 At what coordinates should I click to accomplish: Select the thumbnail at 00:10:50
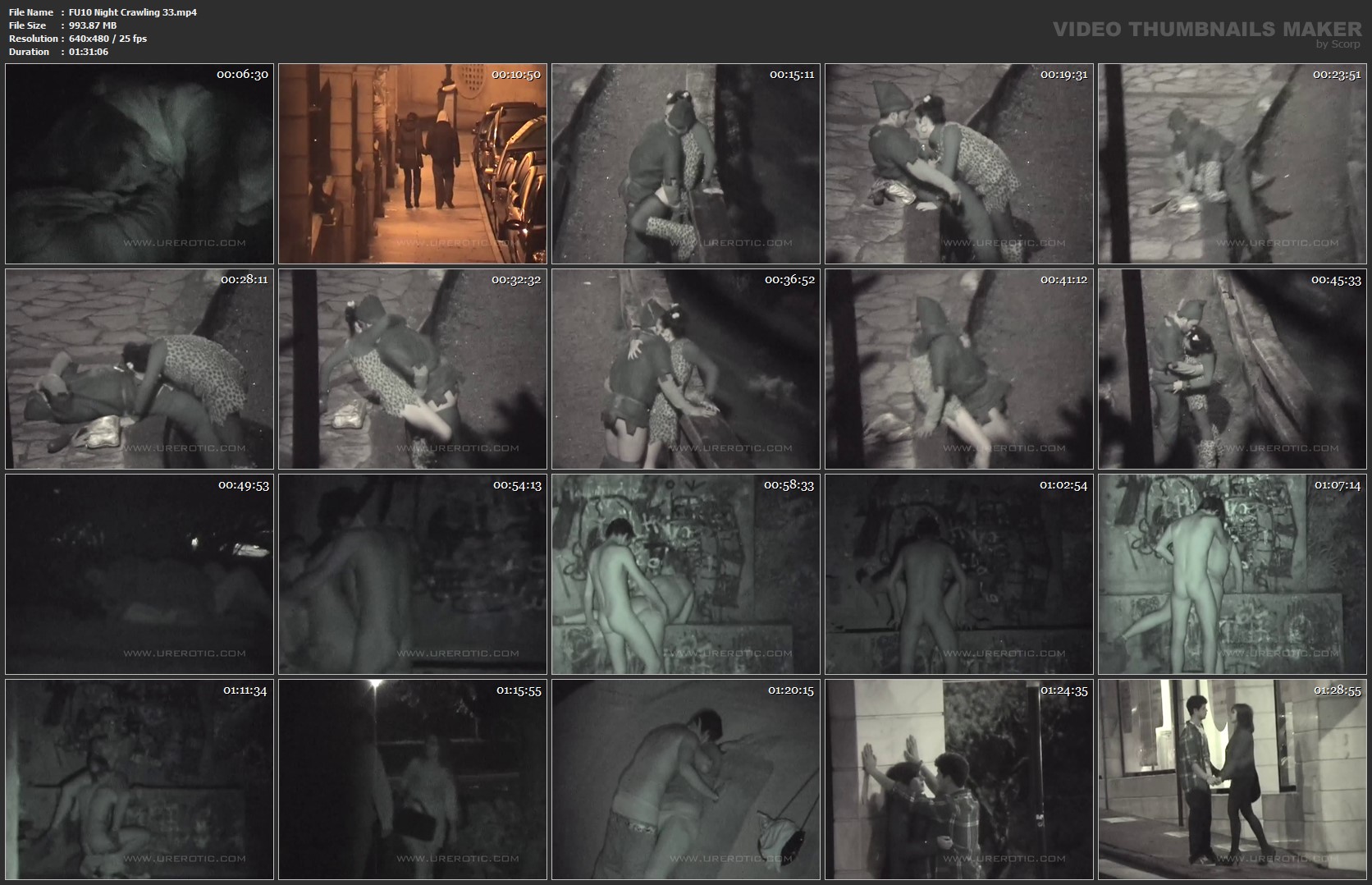pos(413,163)
